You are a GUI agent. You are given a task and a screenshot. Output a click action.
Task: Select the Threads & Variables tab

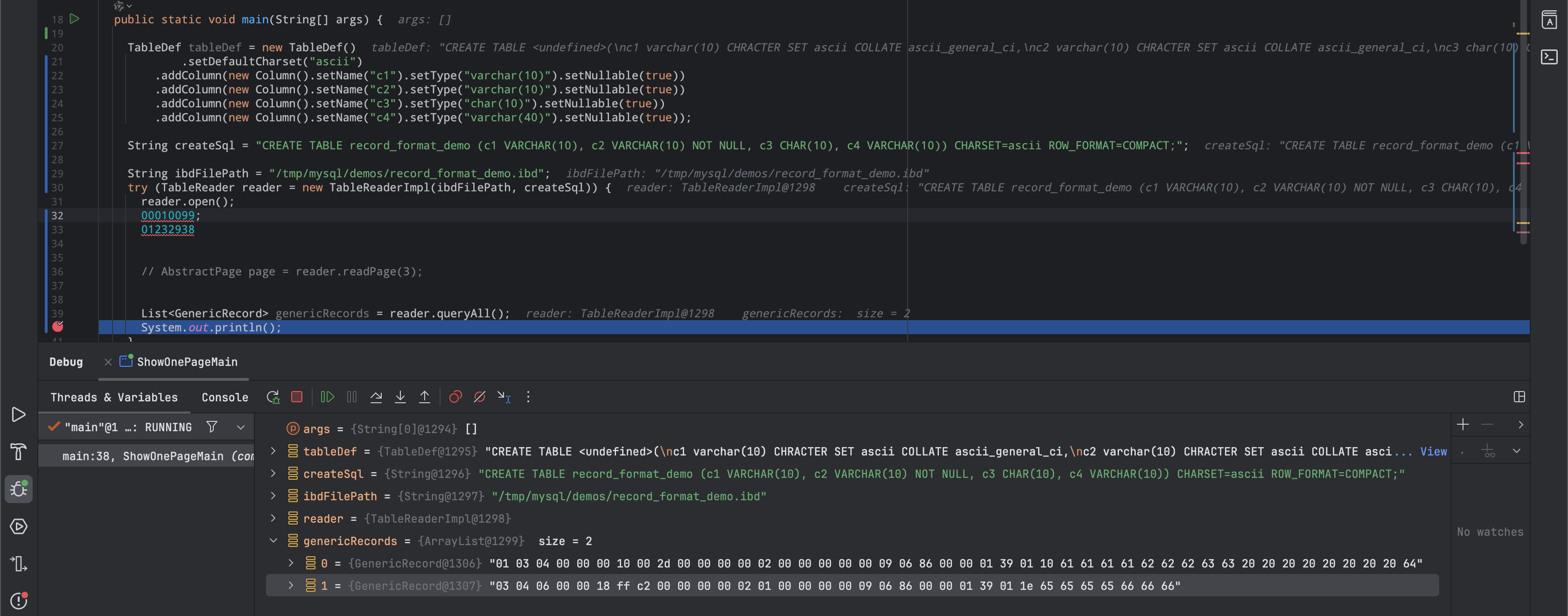pos(114,398)
